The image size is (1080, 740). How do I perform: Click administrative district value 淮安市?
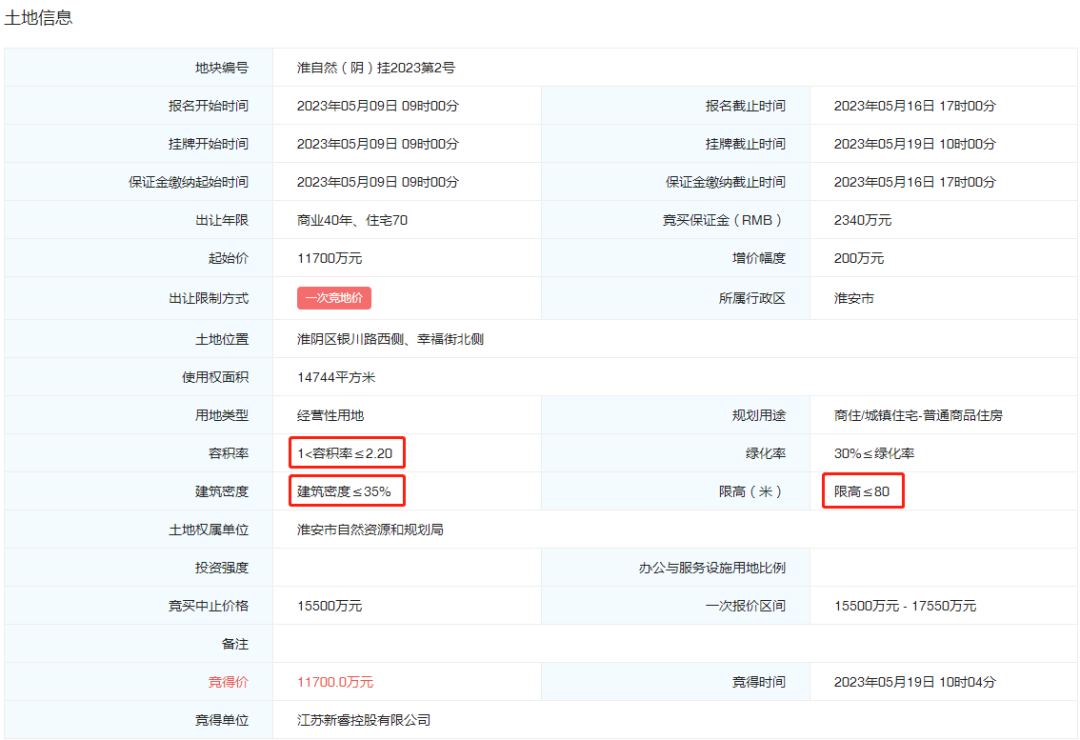pyautogui.click(x=854, y=298)
